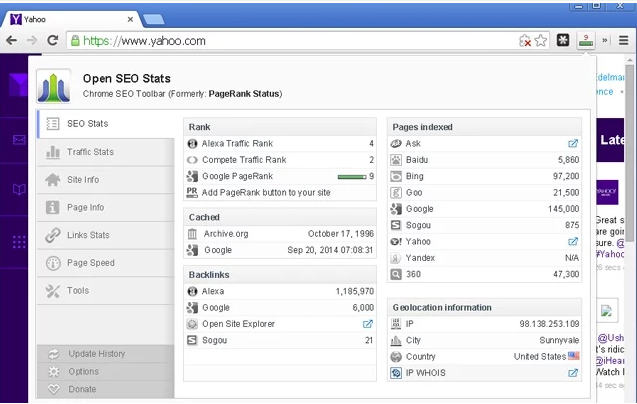
Task: Click the 360 indexed count 47,300
Action: pos(566,274)
